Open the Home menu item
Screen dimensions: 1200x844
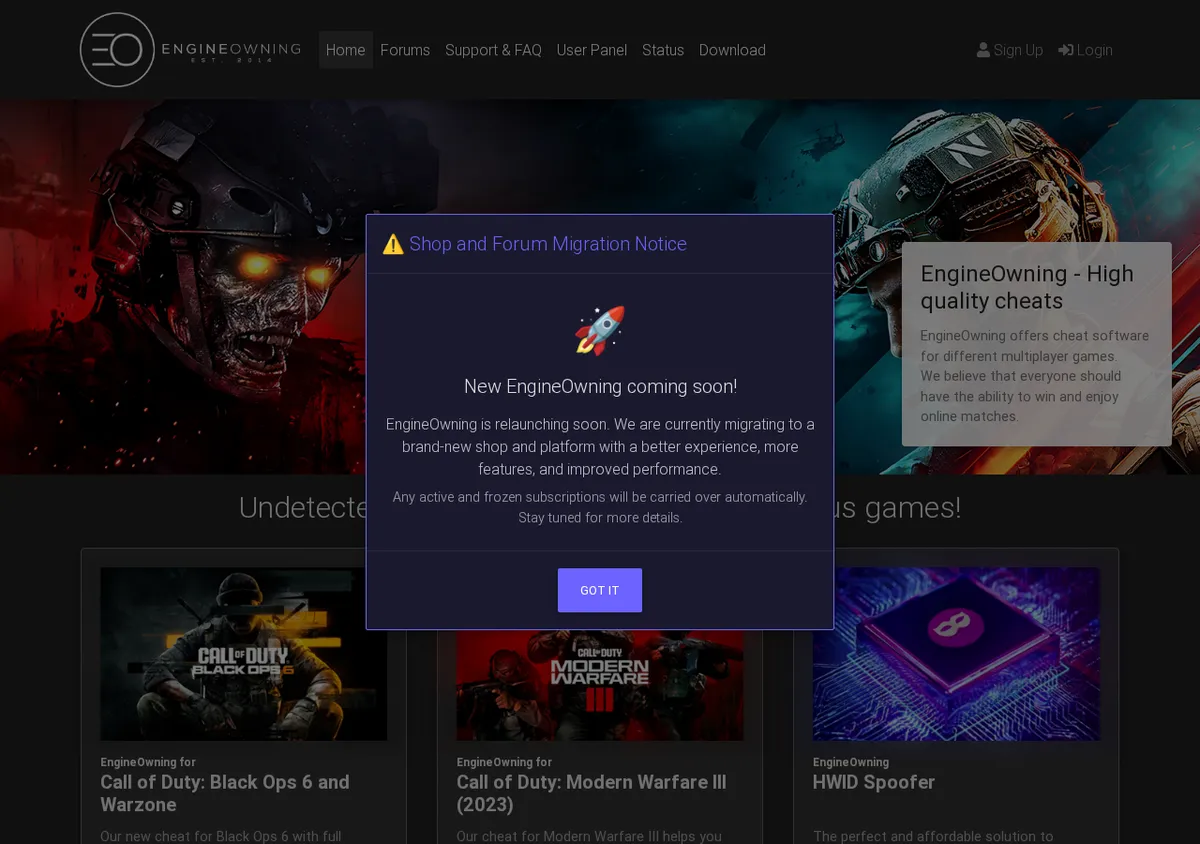pyautogui.click(x=346, y=50)
